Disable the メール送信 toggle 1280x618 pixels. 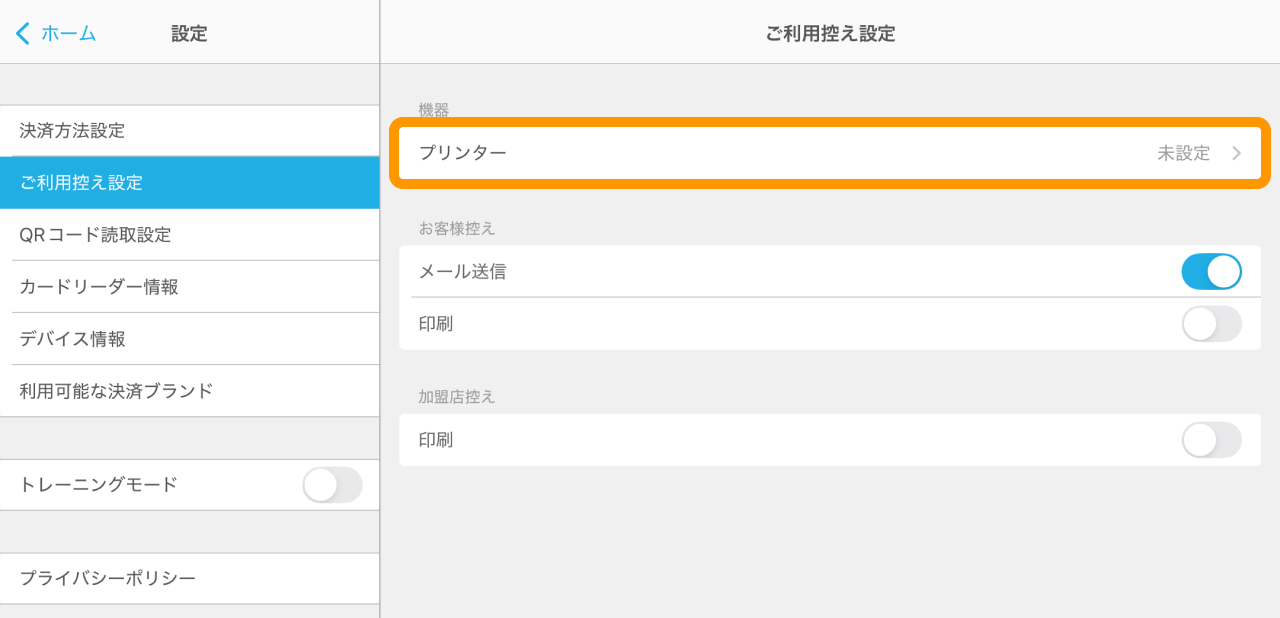point(1211,272)
